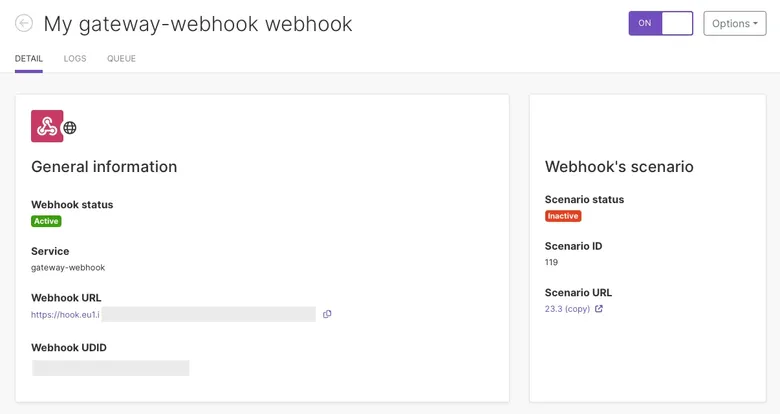Click the white handle of the ON toggle
The height and width of the screenshot is (414, 780).
pos(677,23)
